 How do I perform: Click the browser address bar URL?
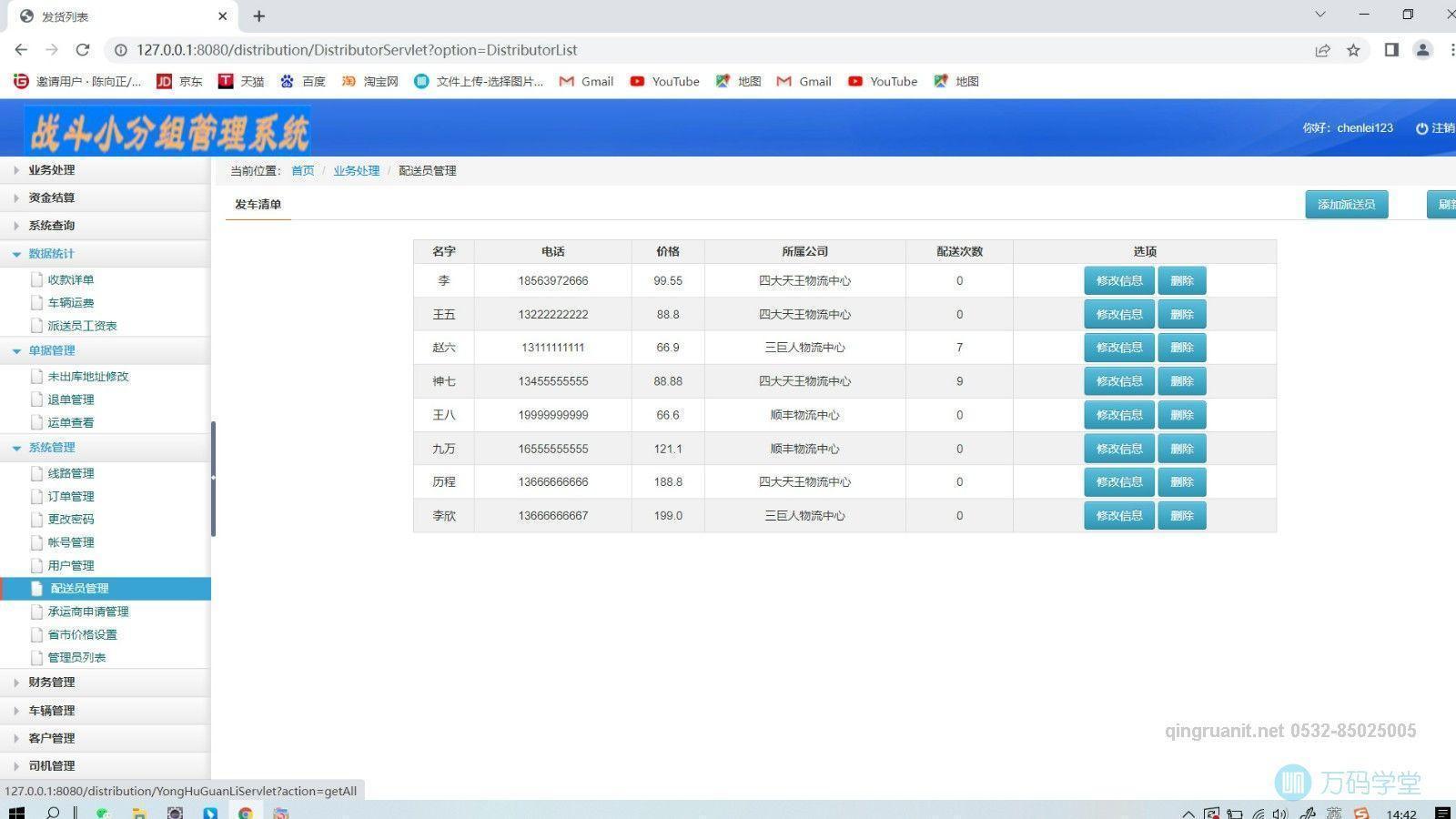357,50
